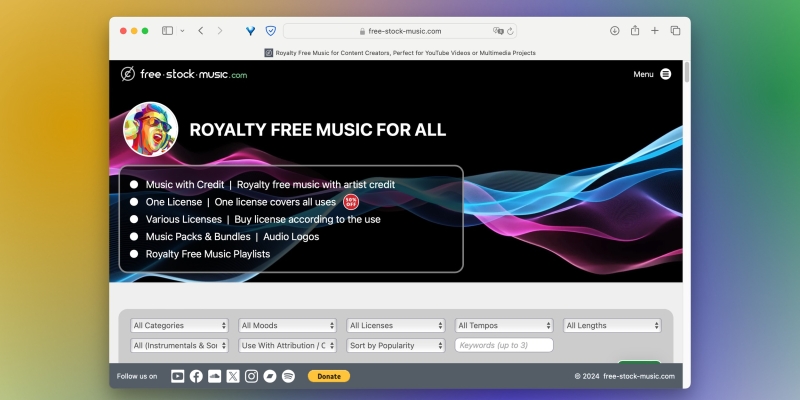Click Safari's Share icon
800x400 pixels.
click(x=635, y=31)
